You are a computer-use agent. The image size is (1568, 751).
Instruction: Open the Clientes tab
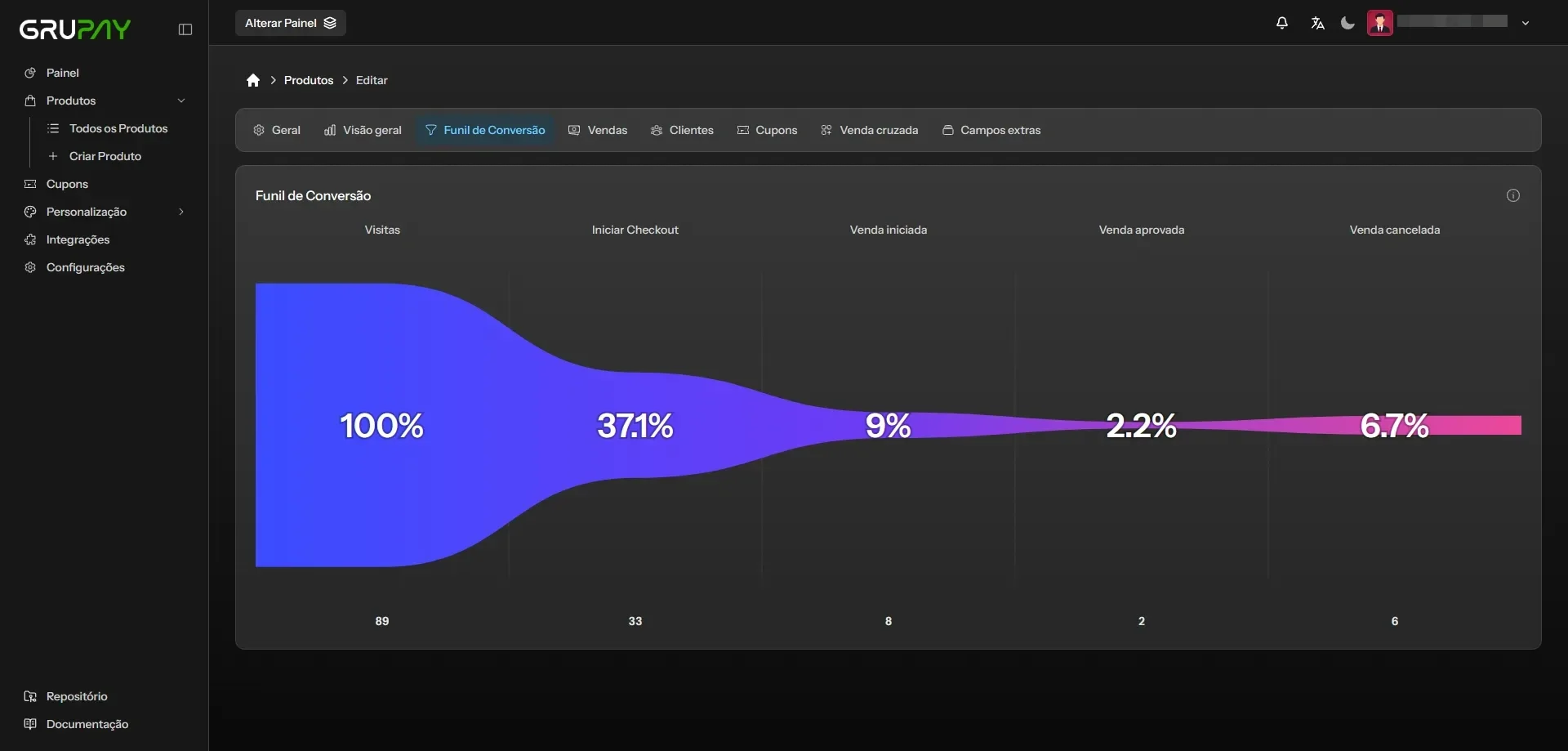point(682,130)
